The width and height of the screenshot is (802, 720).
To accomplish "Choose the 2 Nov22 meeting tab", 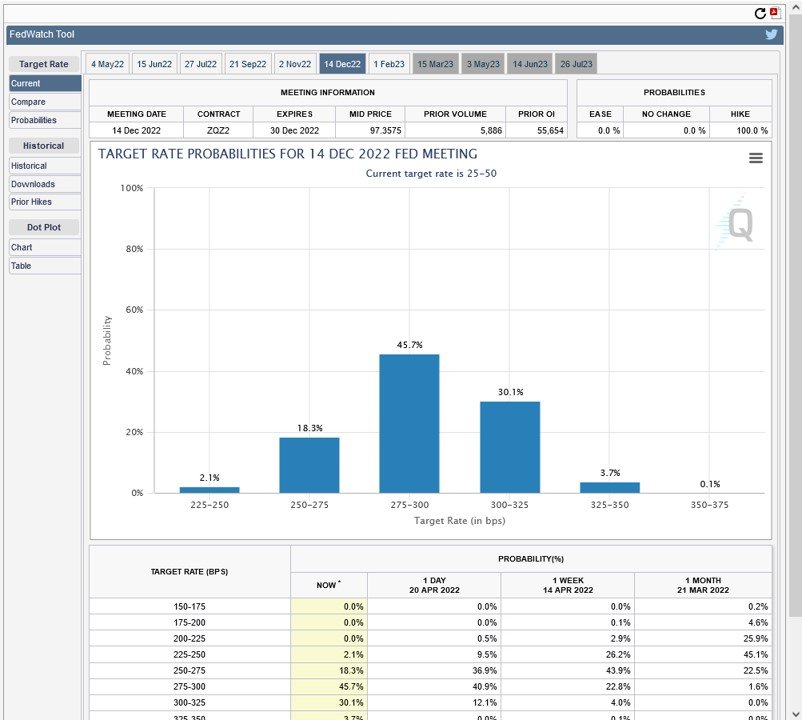I will click(295, 64).
